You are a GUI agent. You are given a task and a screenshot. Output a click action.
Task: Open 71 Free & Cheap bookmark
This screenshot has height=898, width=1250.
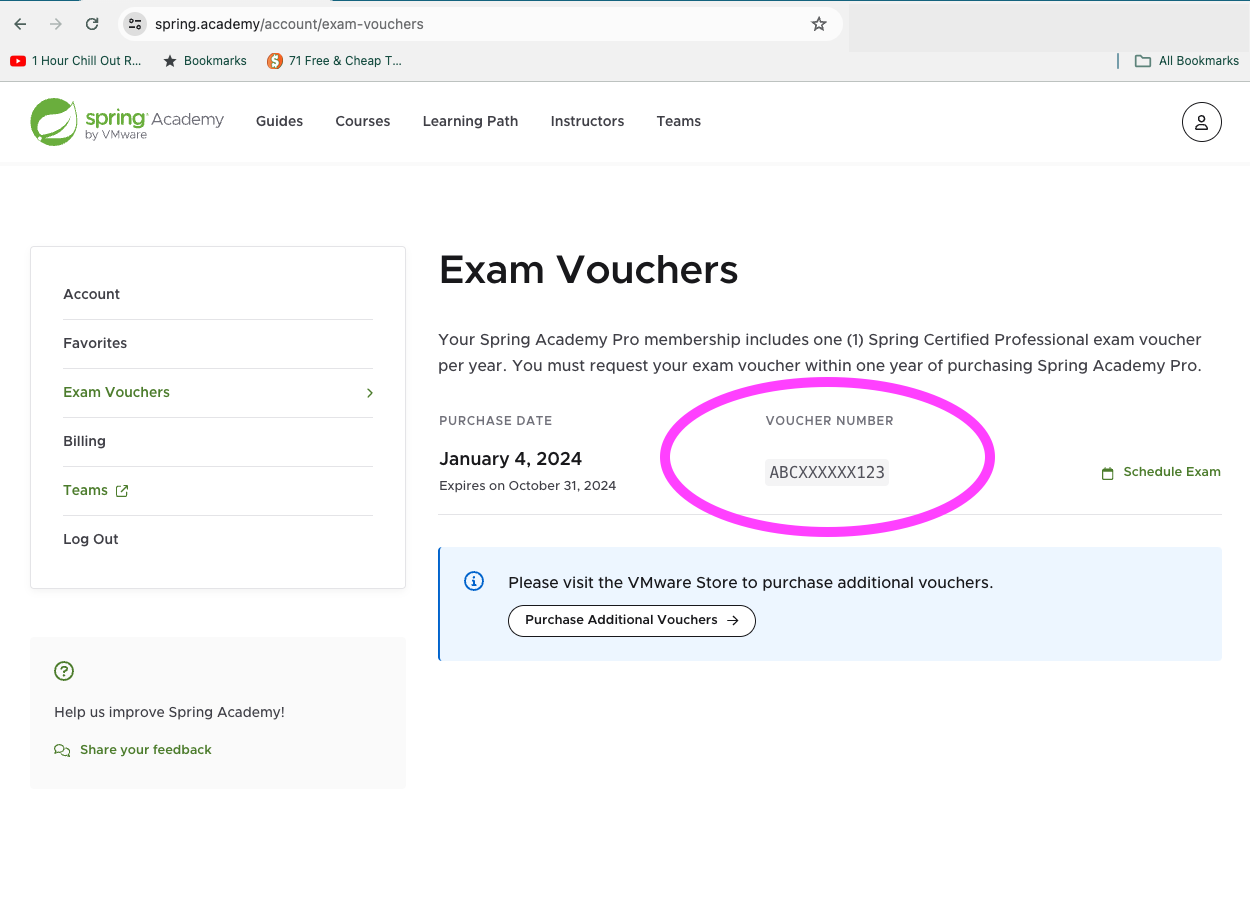[335, 61]
